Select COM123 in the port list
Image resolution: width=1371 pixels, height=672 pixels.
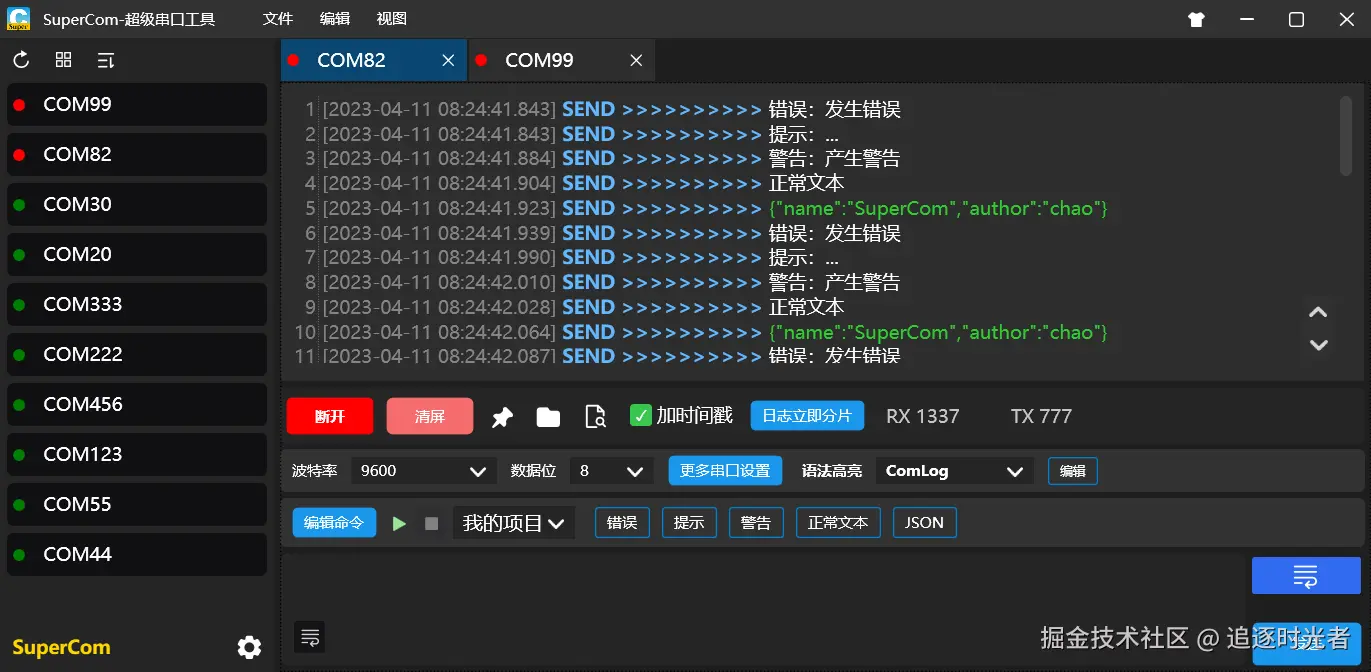click(137, 454)
